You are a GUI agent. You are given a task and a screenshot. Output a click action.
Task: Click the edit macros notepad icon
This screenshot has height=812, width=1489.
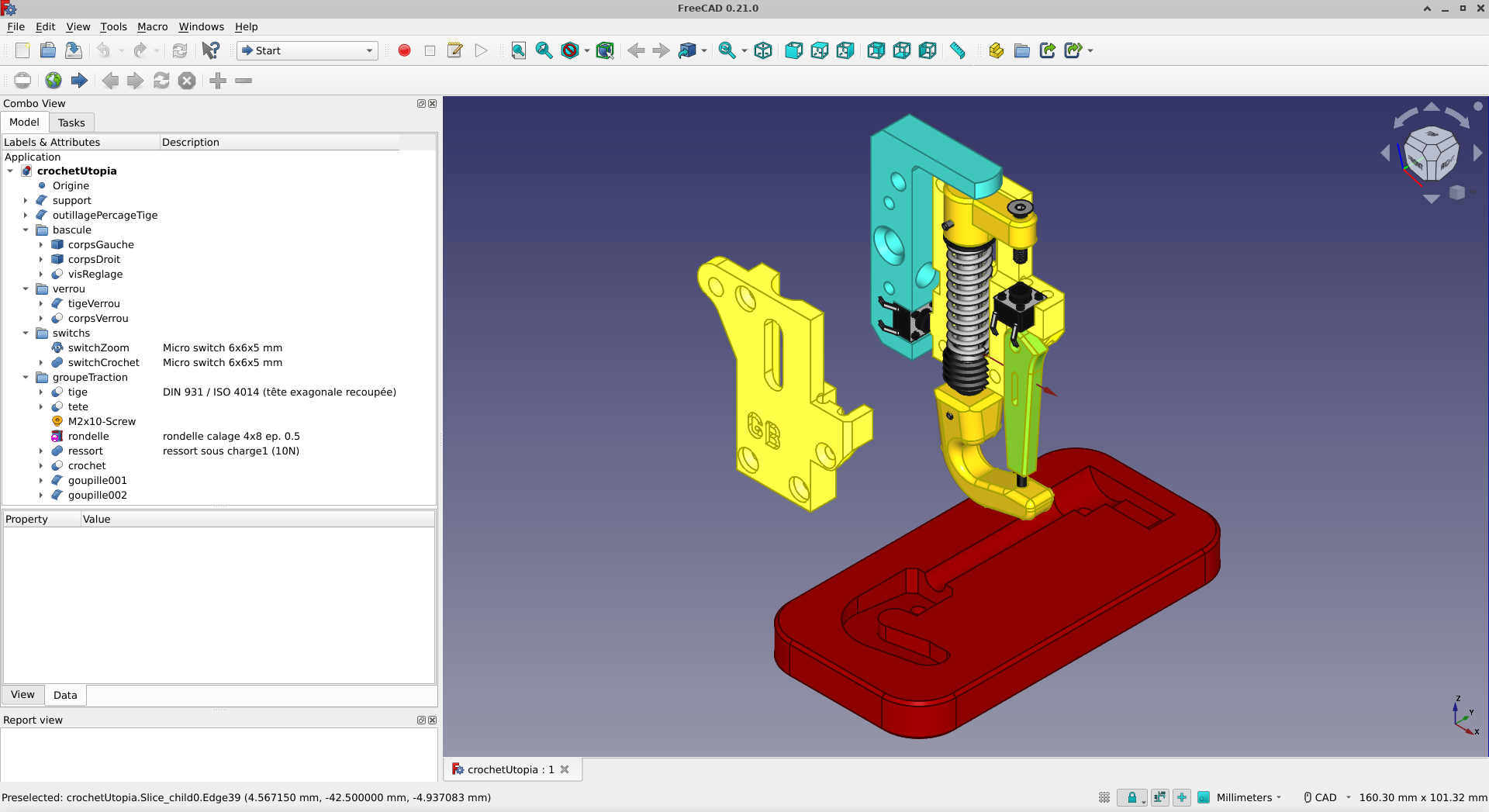[x=455, y=50]
